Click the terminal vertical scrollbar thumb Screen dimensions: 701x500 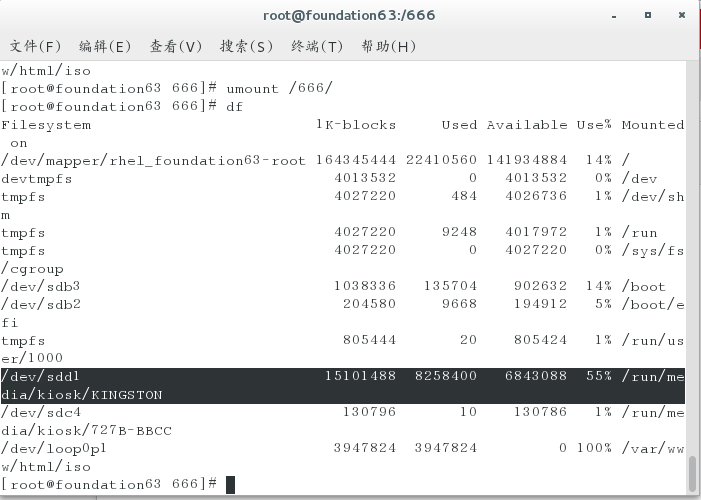(693, 474)
